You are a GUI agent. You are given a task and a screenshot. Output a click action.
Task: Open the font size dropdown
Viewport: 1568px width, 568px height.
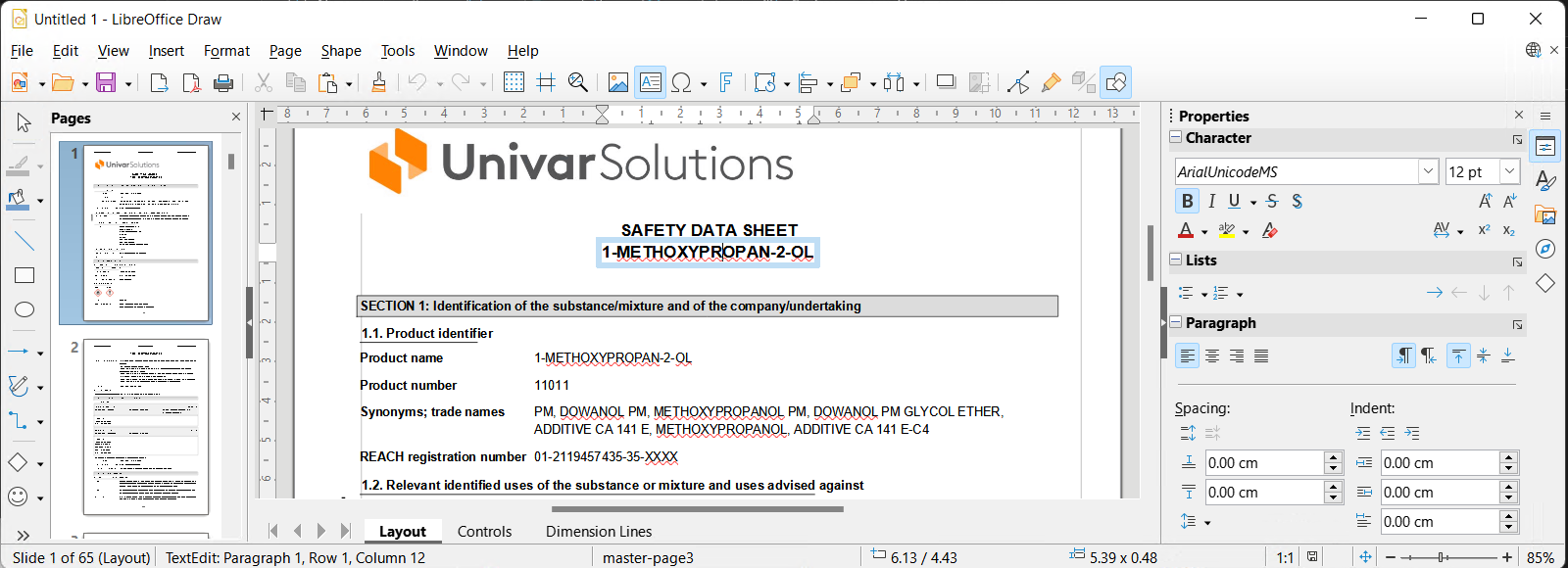(x=1509, y=171)
